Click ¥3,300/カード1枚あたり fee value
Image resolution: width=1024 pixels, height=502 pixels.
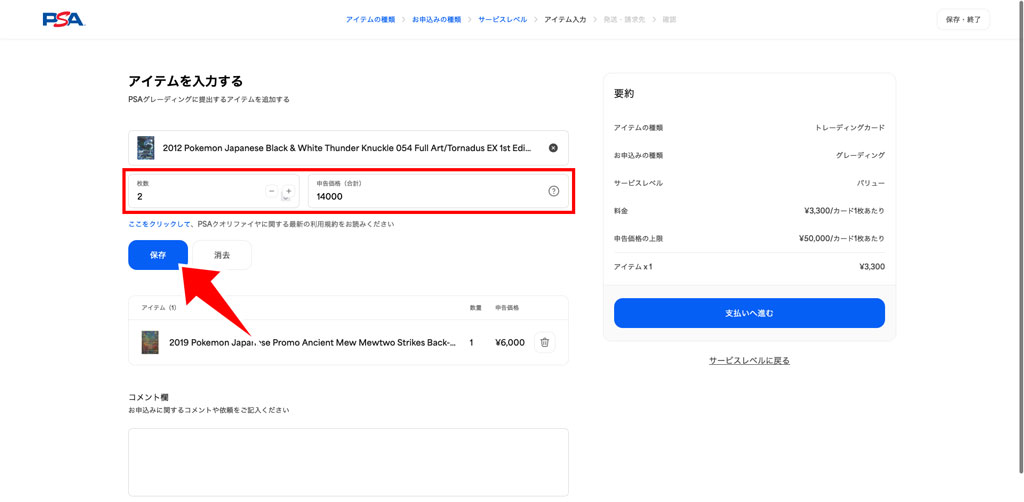842,211
